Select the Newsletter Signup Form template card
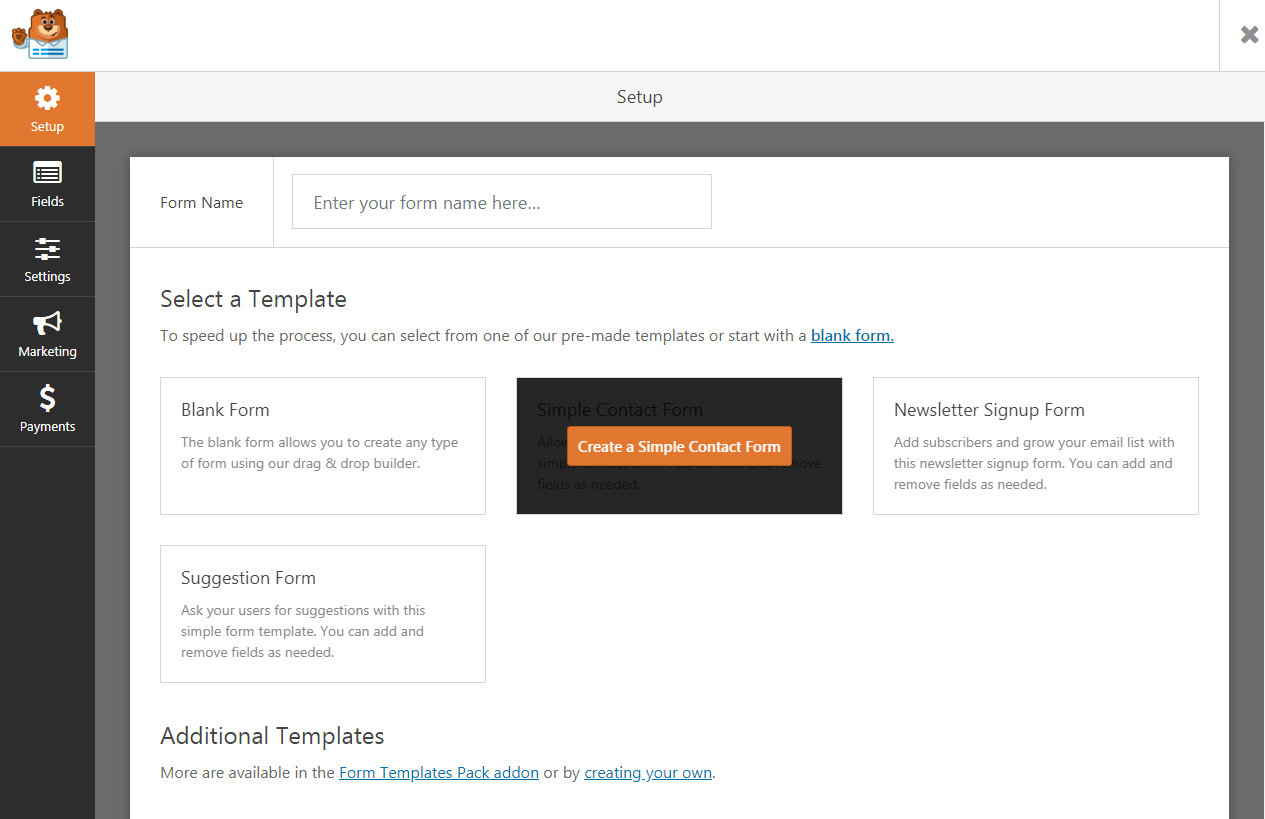Screen dimensions: 1265x819 coord(1036,446)
